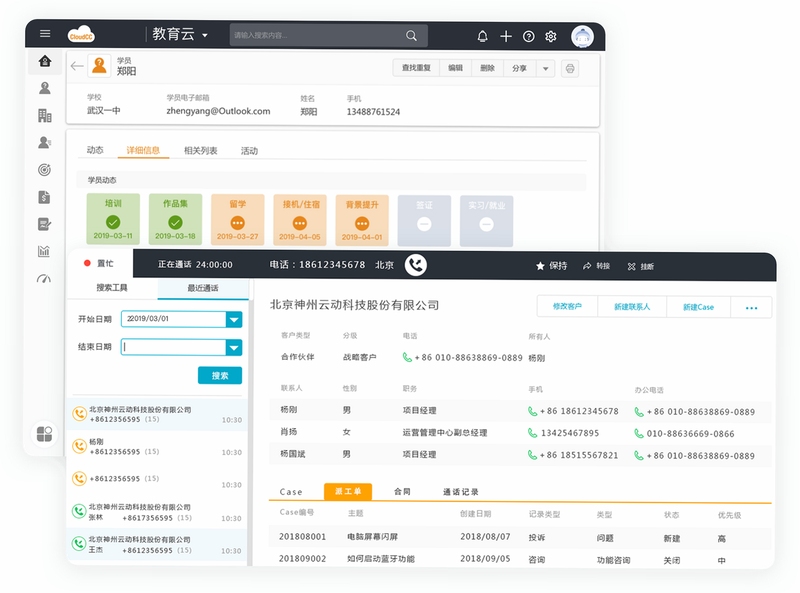The height and width of the screenshot is (593, 800).
Task: Focus the 结束日期 input field
Action: (x=173, y=348)
